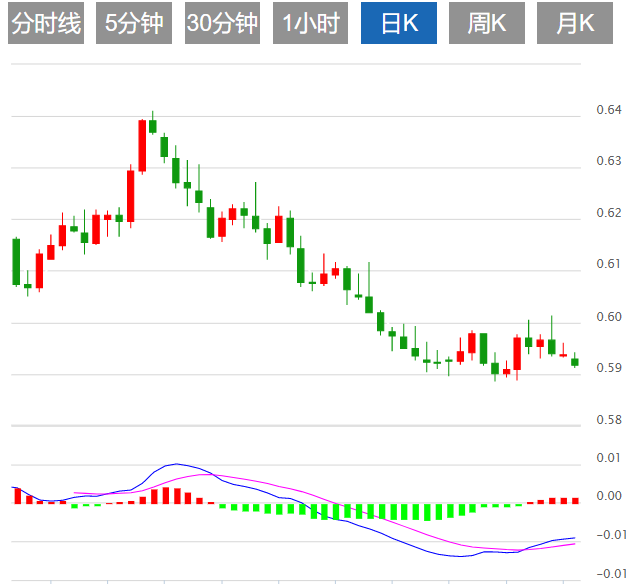
Task: Switch to the 分时线 tab
Action: tap(46, 23)
